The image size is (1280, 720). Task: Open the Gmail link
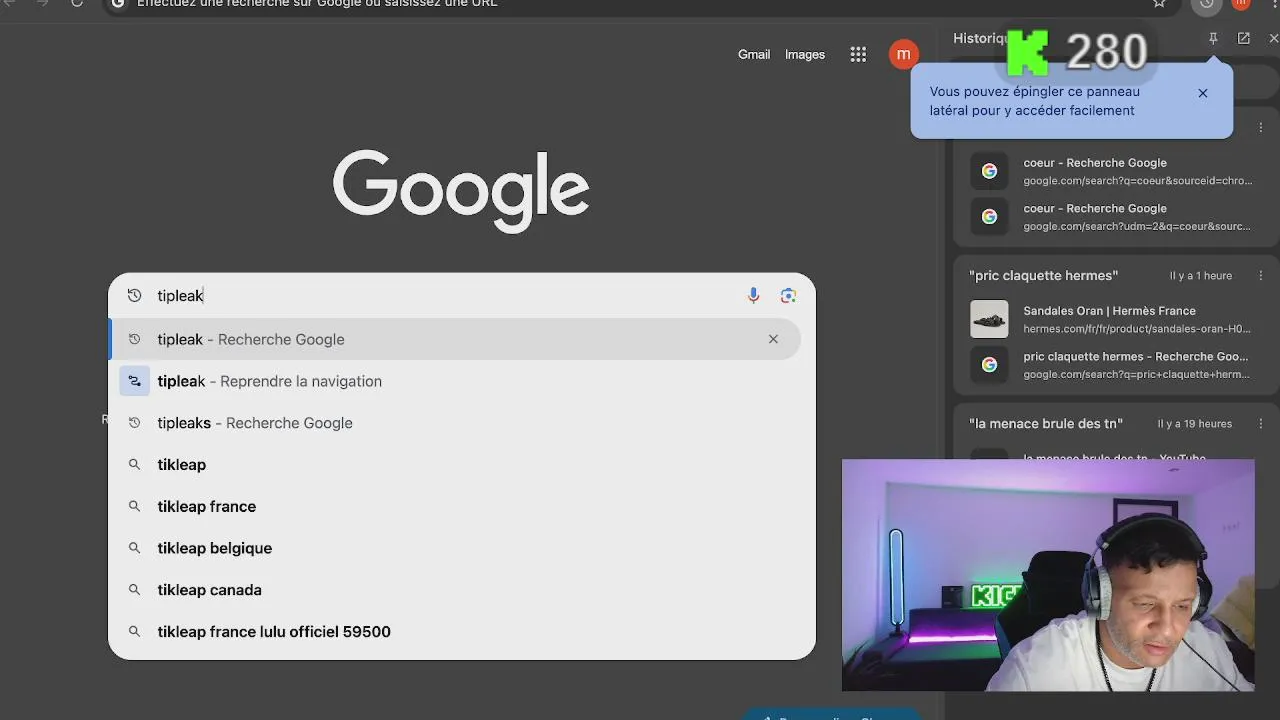pos(754,54)
